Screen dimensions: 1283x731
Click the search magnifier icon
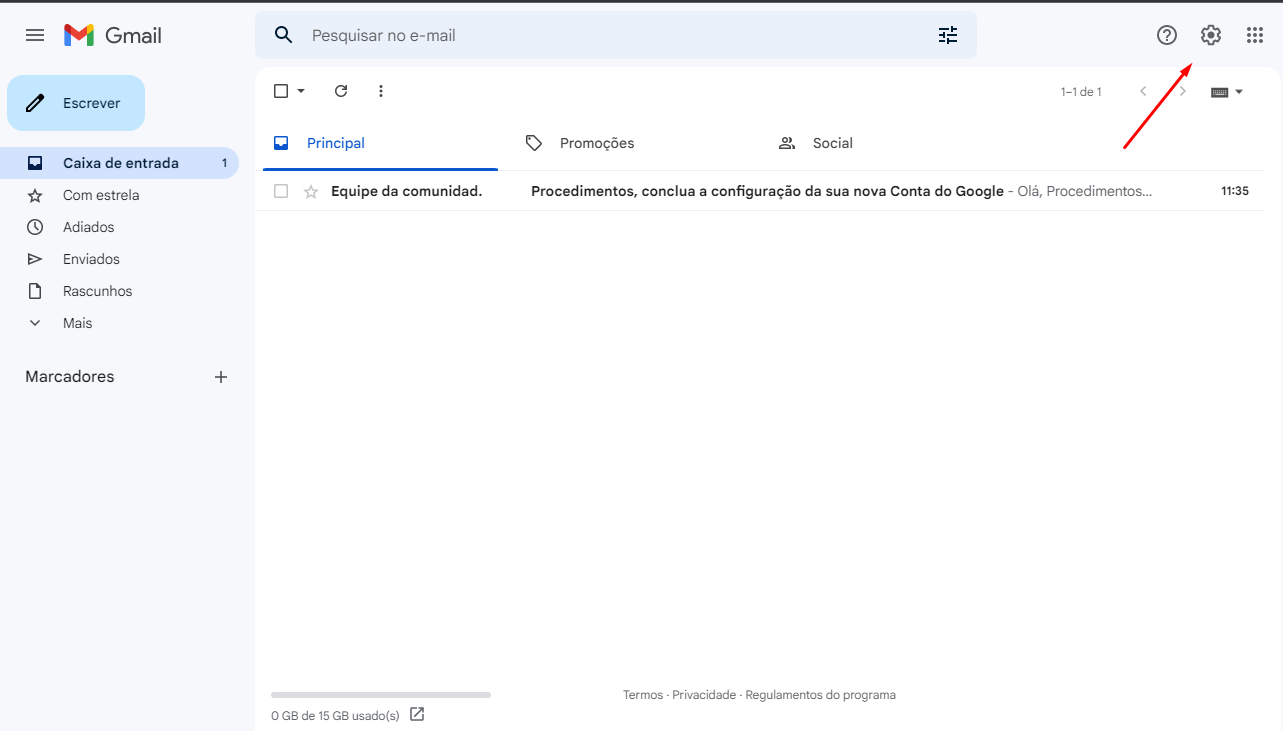point(284,35)
